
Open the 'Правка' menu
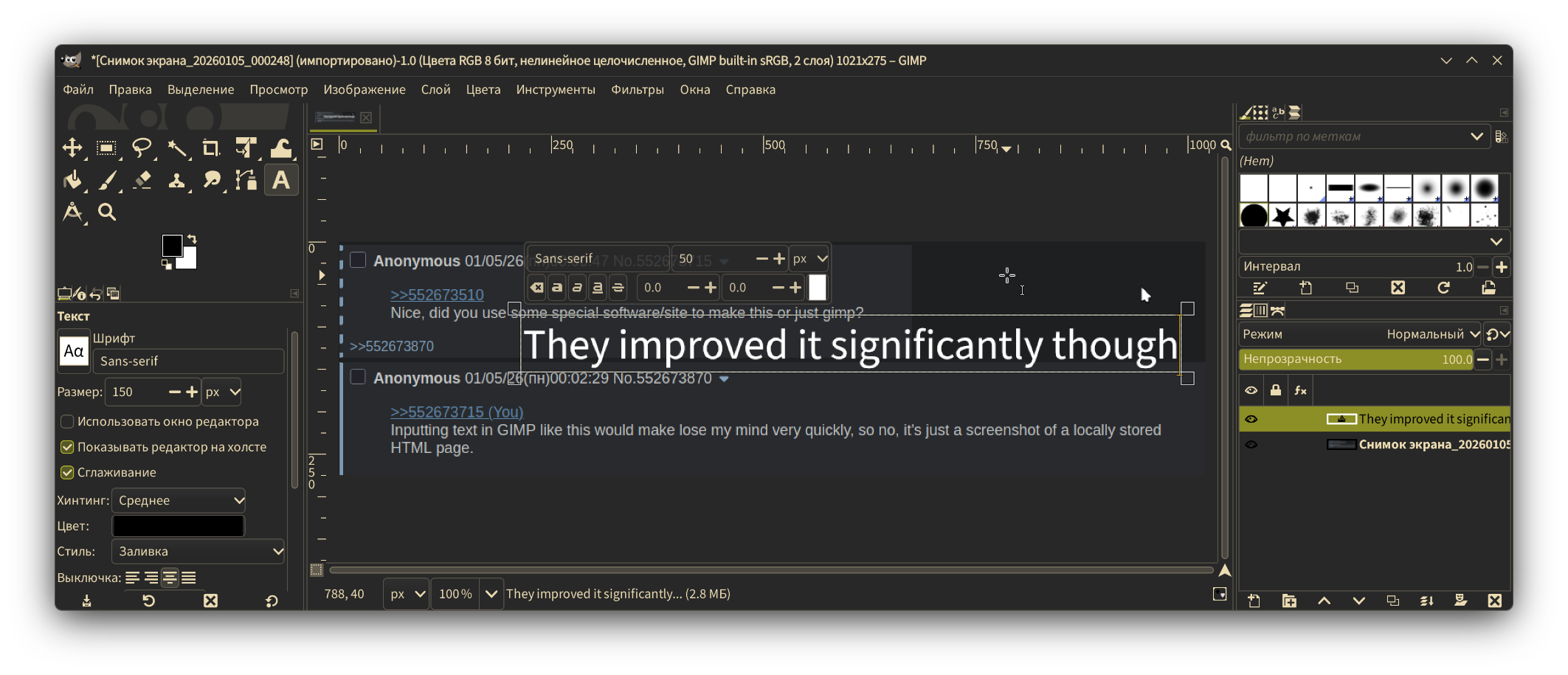pos(131,89)
